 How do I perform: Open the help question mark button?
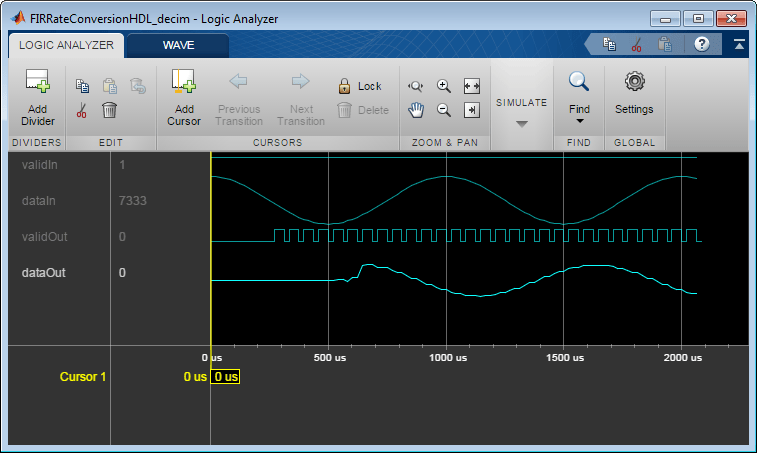click(x=701, y=44)
